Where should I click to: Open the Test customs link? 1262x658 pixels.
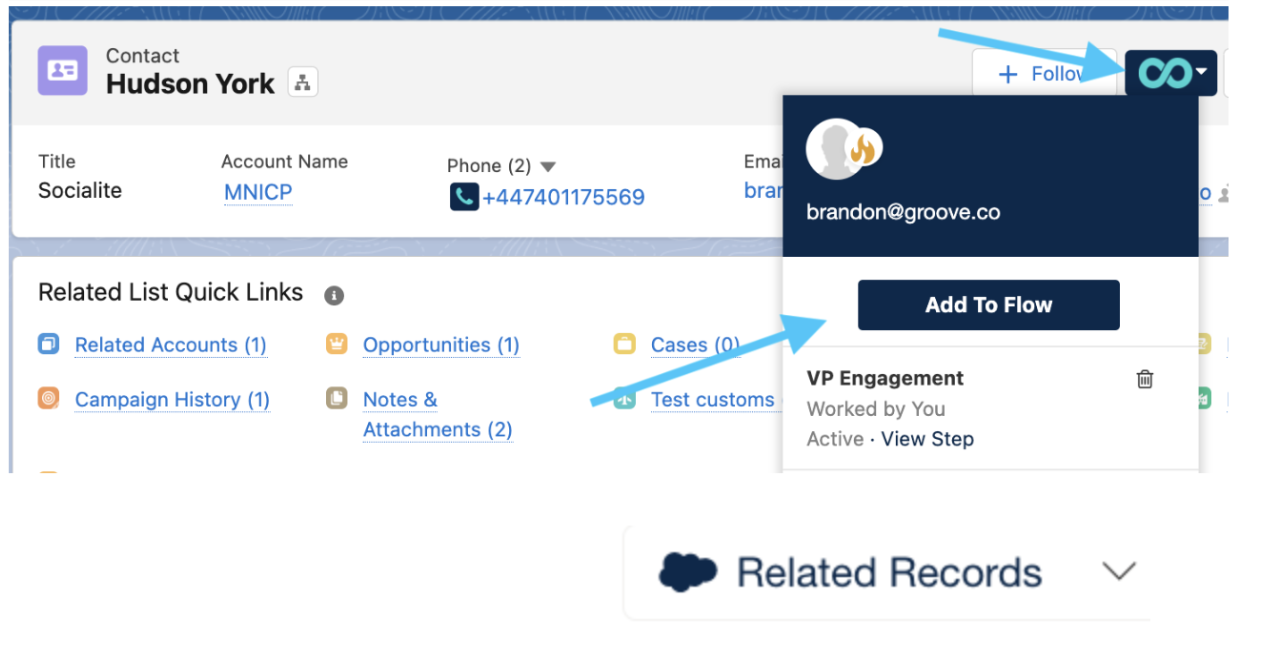[712, 399]
